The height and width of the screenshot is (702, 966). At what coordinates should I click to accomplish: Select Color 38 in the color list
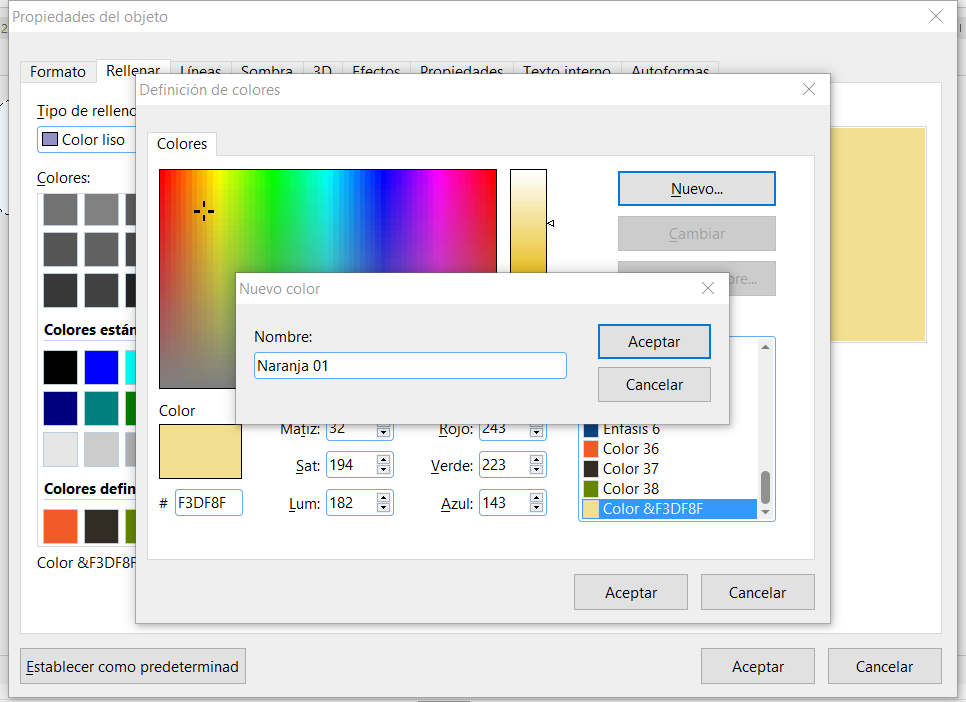coord(631,489)
